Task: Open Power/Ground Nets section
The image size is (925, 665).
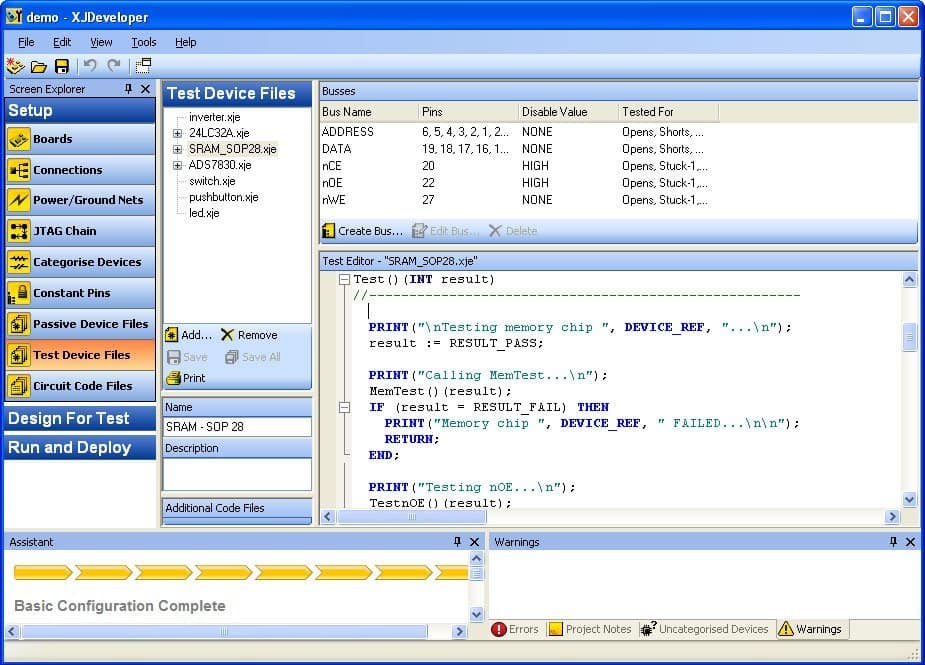Action: tap(80, 200)
